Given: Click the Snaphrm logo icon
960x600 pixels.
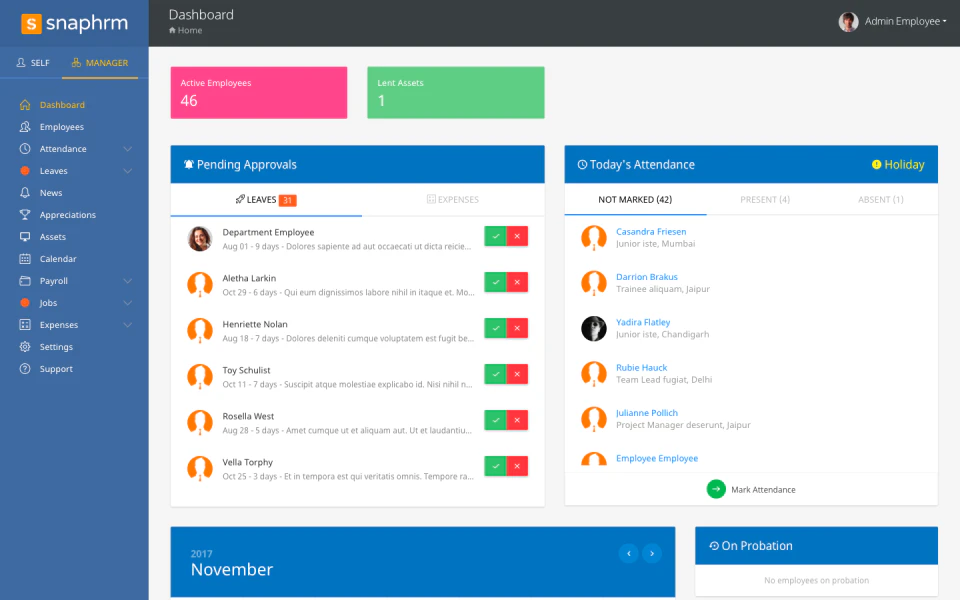Looking at the screenshot, I should click(31, 22).
